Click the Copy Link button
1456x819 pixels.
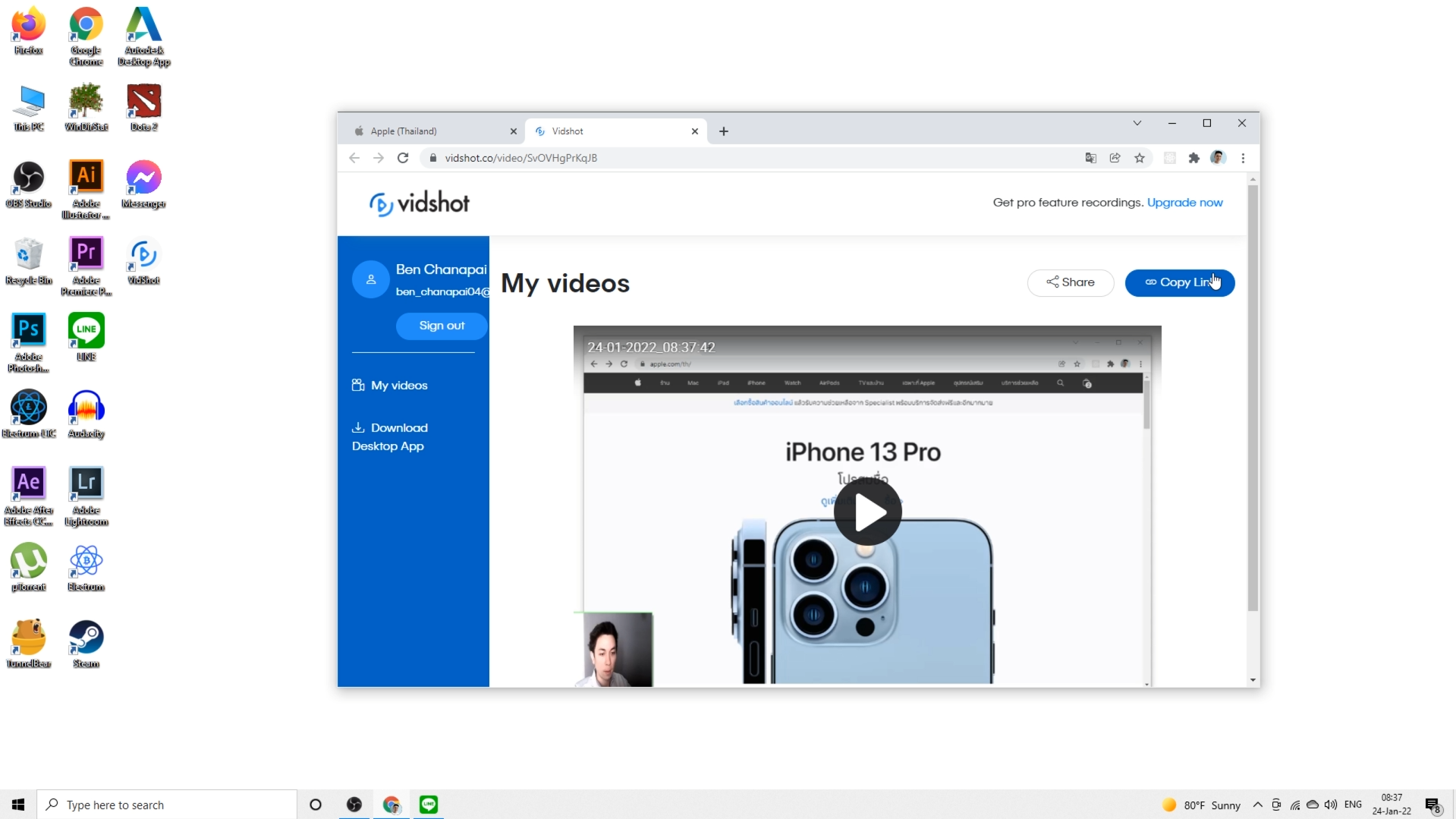[x=1179, y=282]
